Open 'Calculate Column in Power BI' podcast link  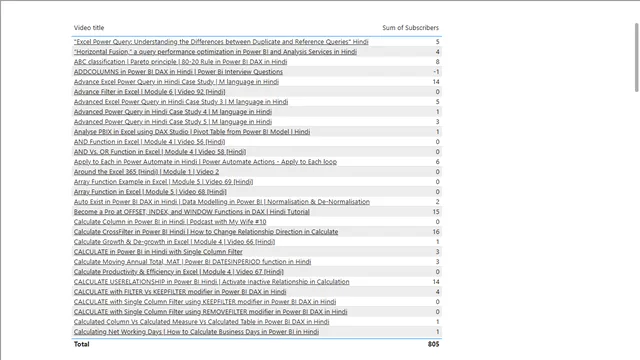170,222
